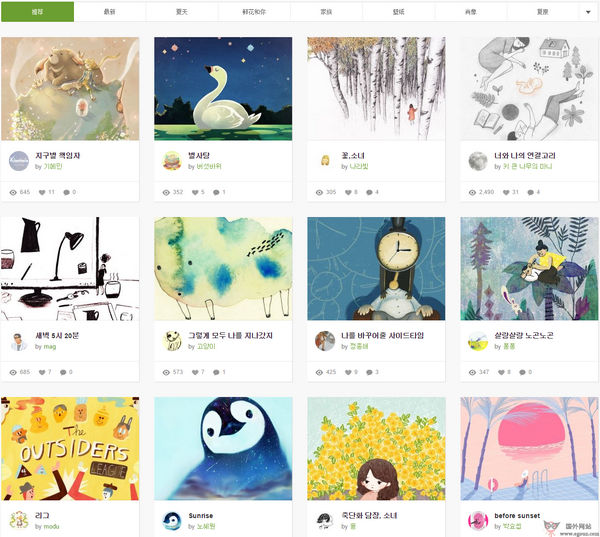Click the heart icon on the swan card

coord(195,192)
